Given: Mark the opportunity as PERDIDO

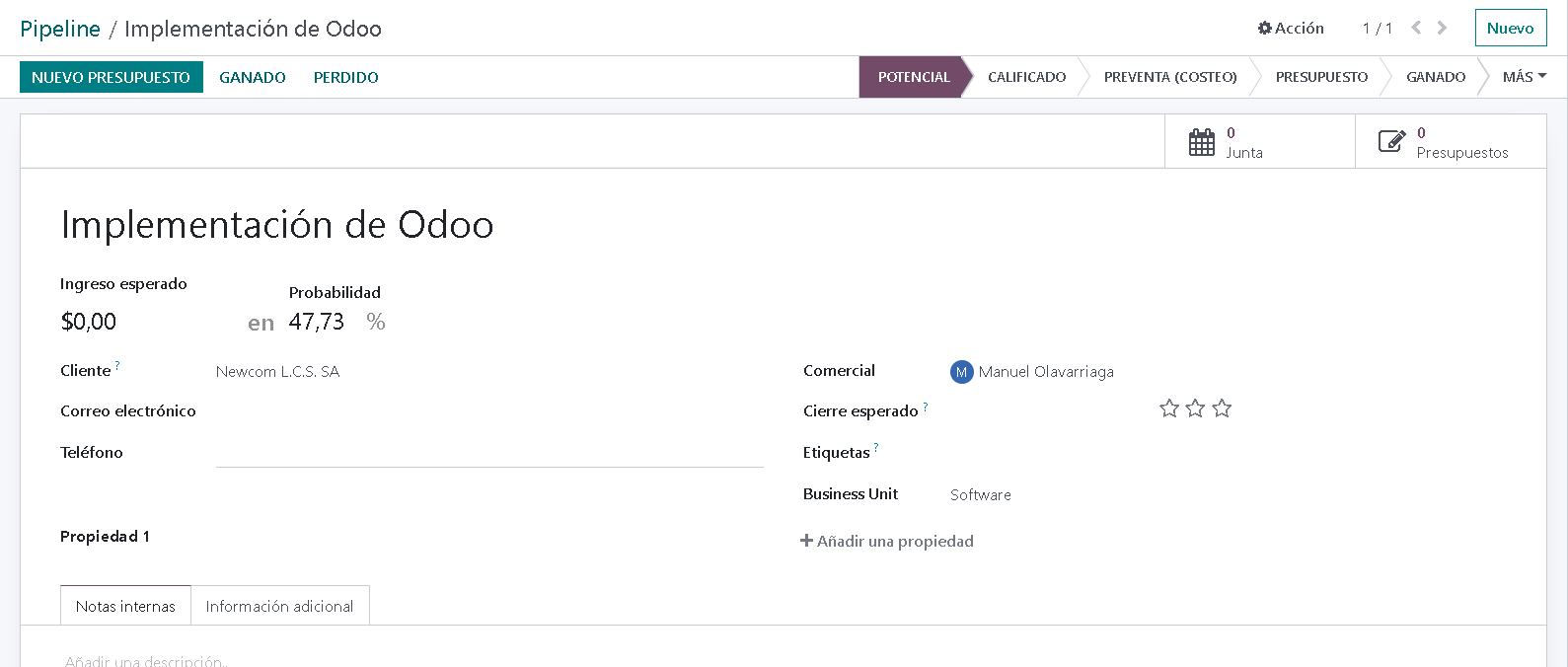Looking at the screenshot, I should coord(345,77).
